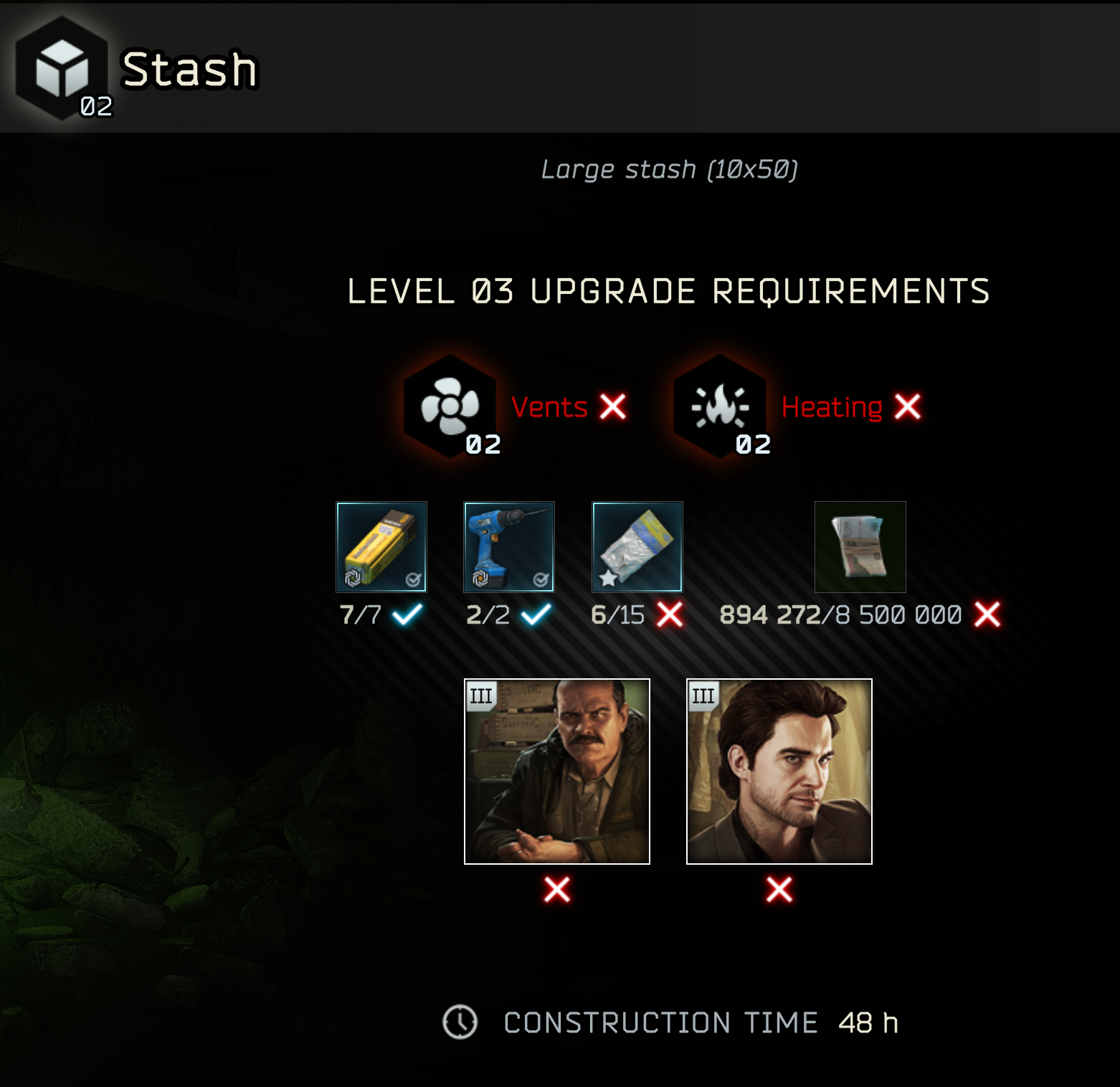The height and width of the screenshot is (1087, 1120).
Task: Click the red X next to Vents
Action: coord(613,407)
